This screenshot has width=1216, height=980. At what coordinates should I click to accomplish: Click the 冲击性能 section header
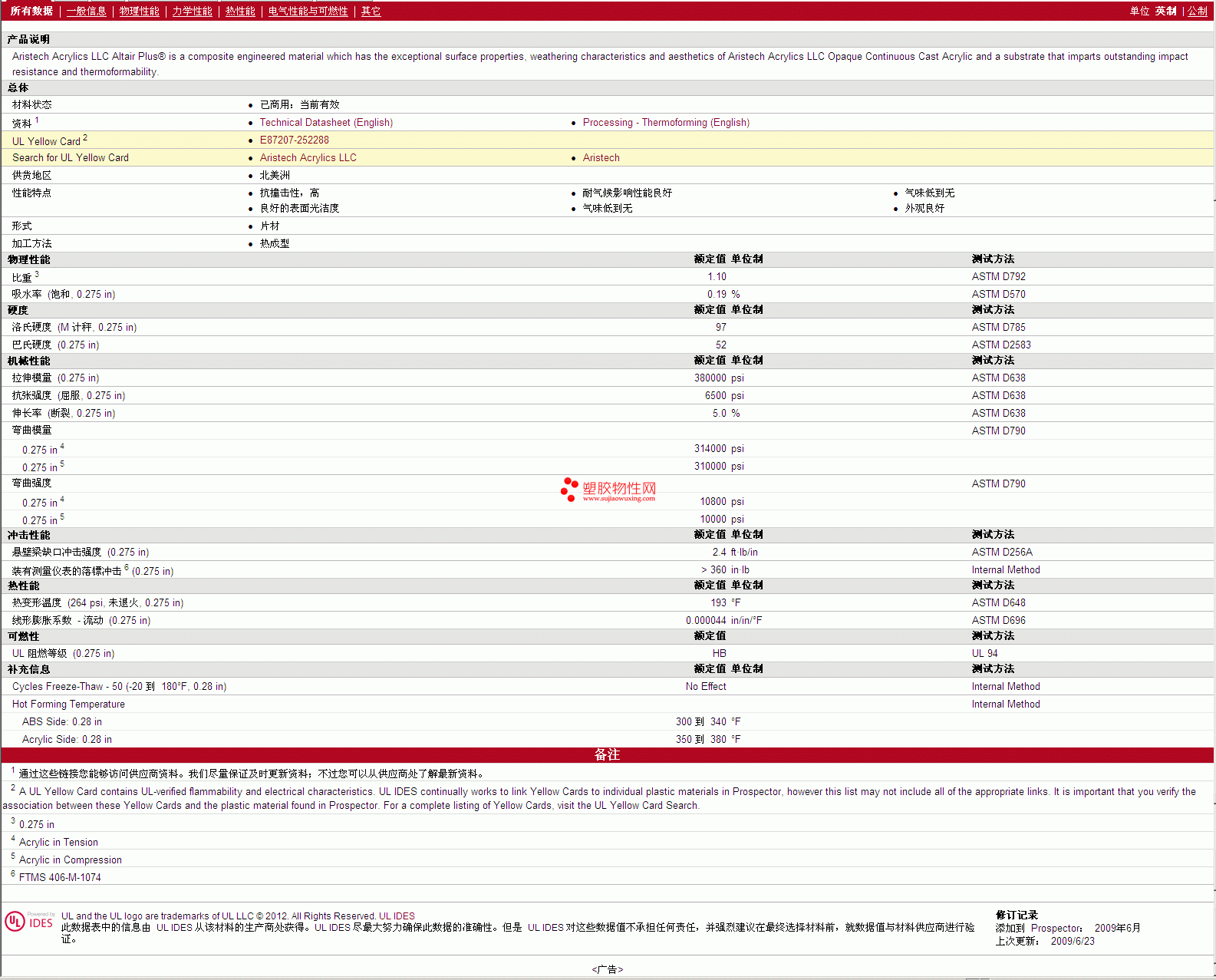[28, 535]
